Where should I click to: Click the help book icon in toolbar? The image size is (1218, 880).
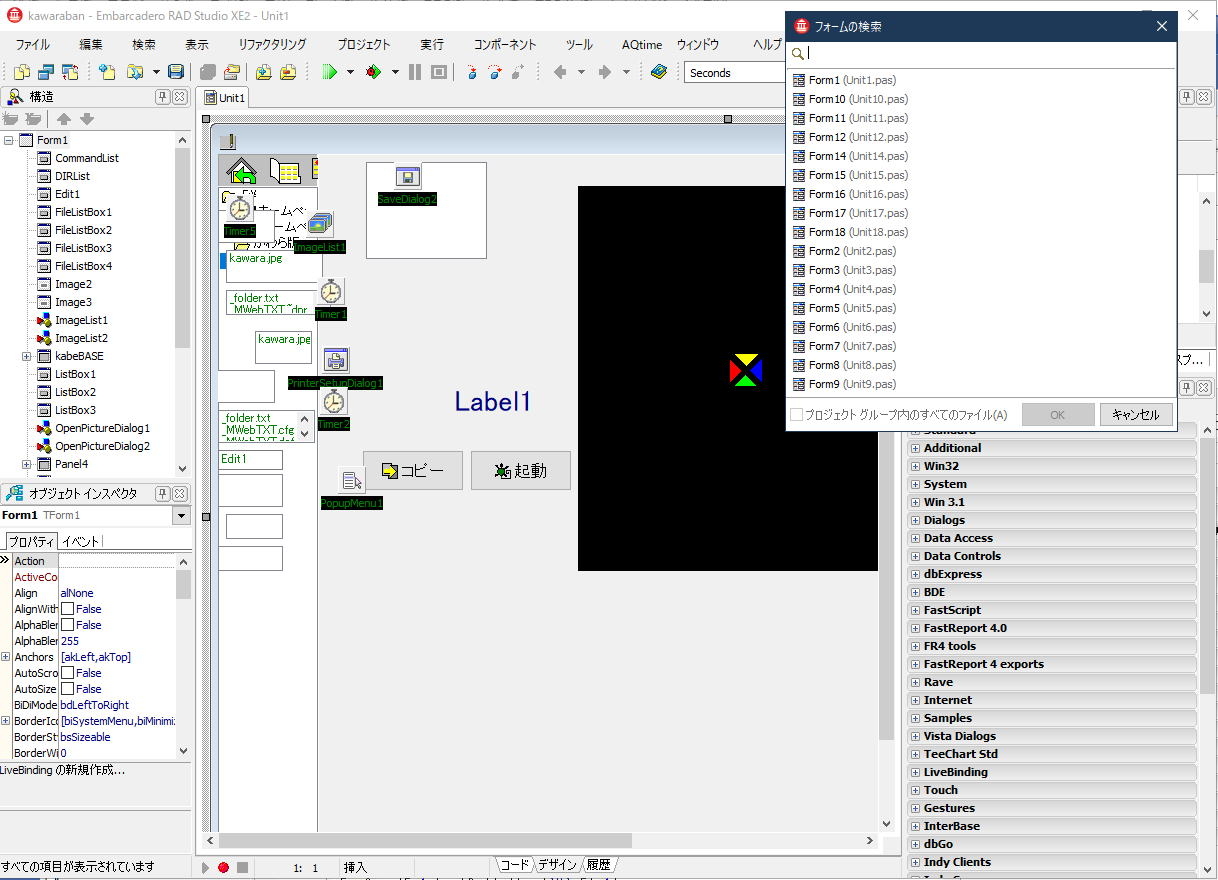[658, 72]
